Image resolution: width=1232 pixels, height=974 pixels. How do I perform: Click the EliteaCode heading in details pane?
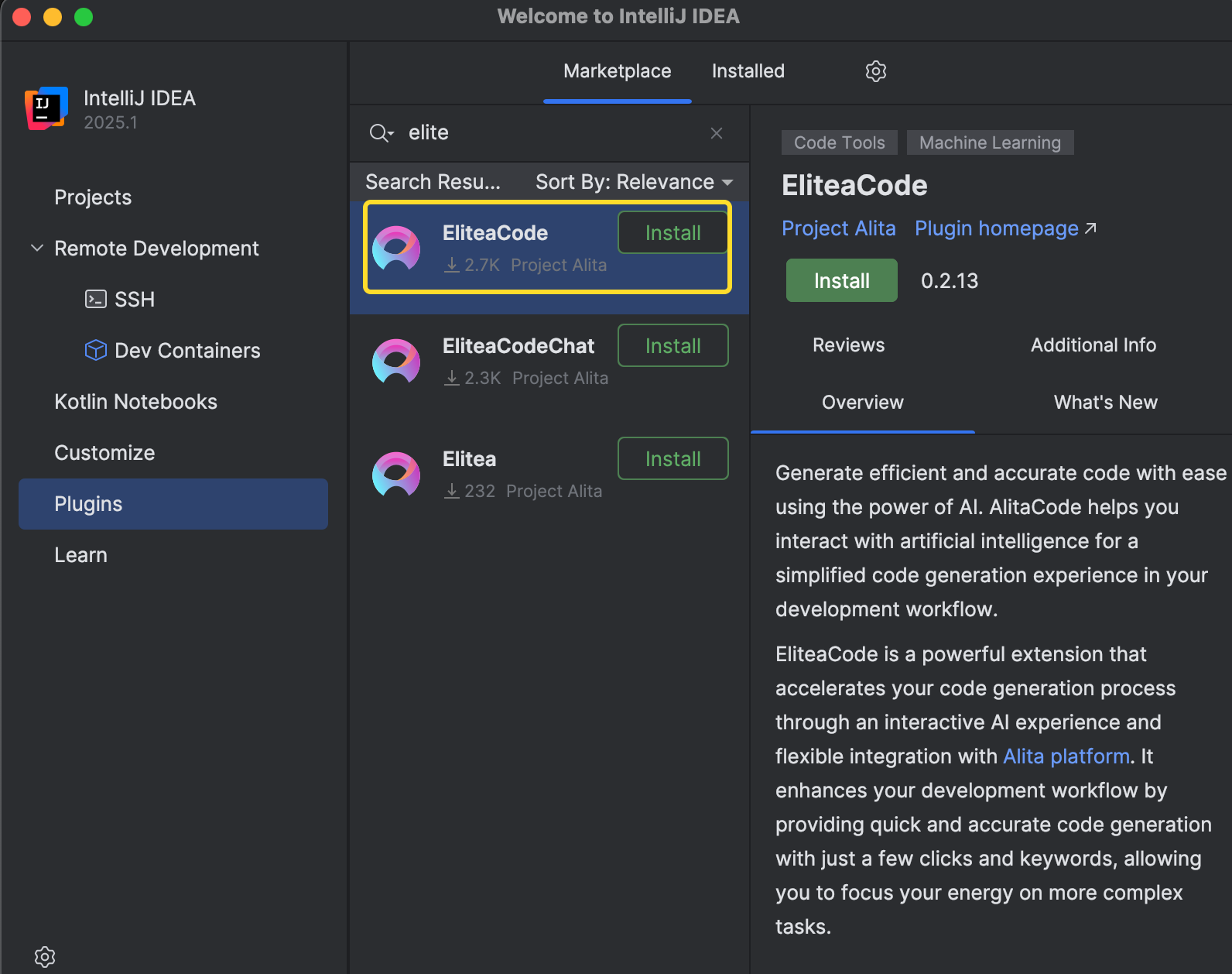coord(854,186)
